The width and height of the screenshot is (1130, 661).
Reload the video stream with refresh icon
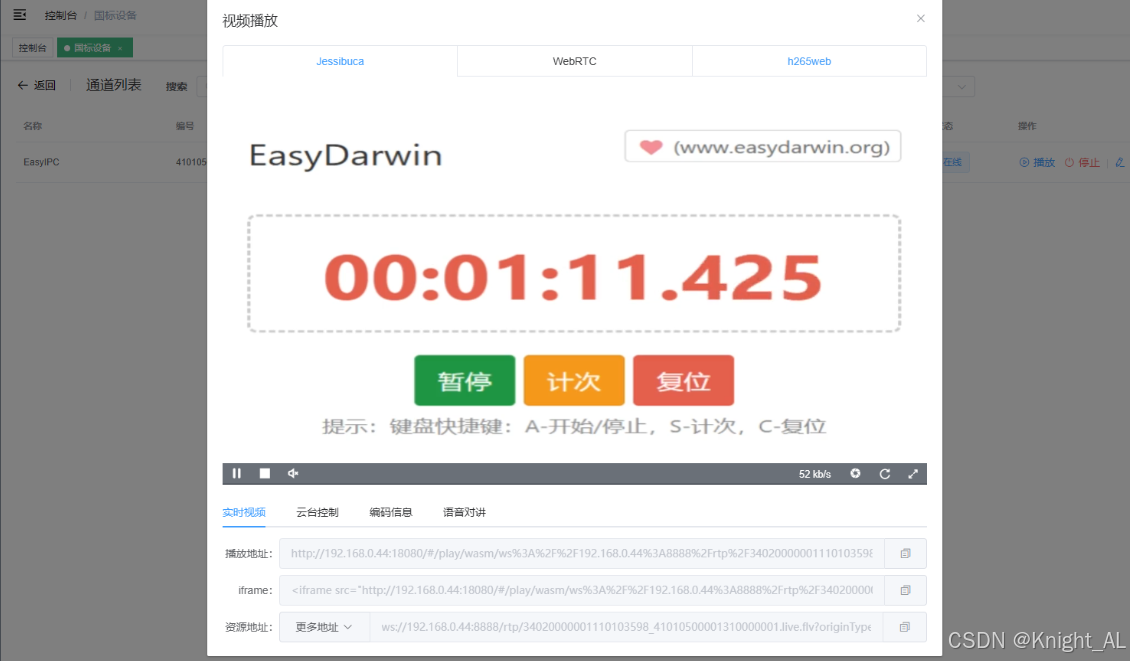tap(884, 474)
